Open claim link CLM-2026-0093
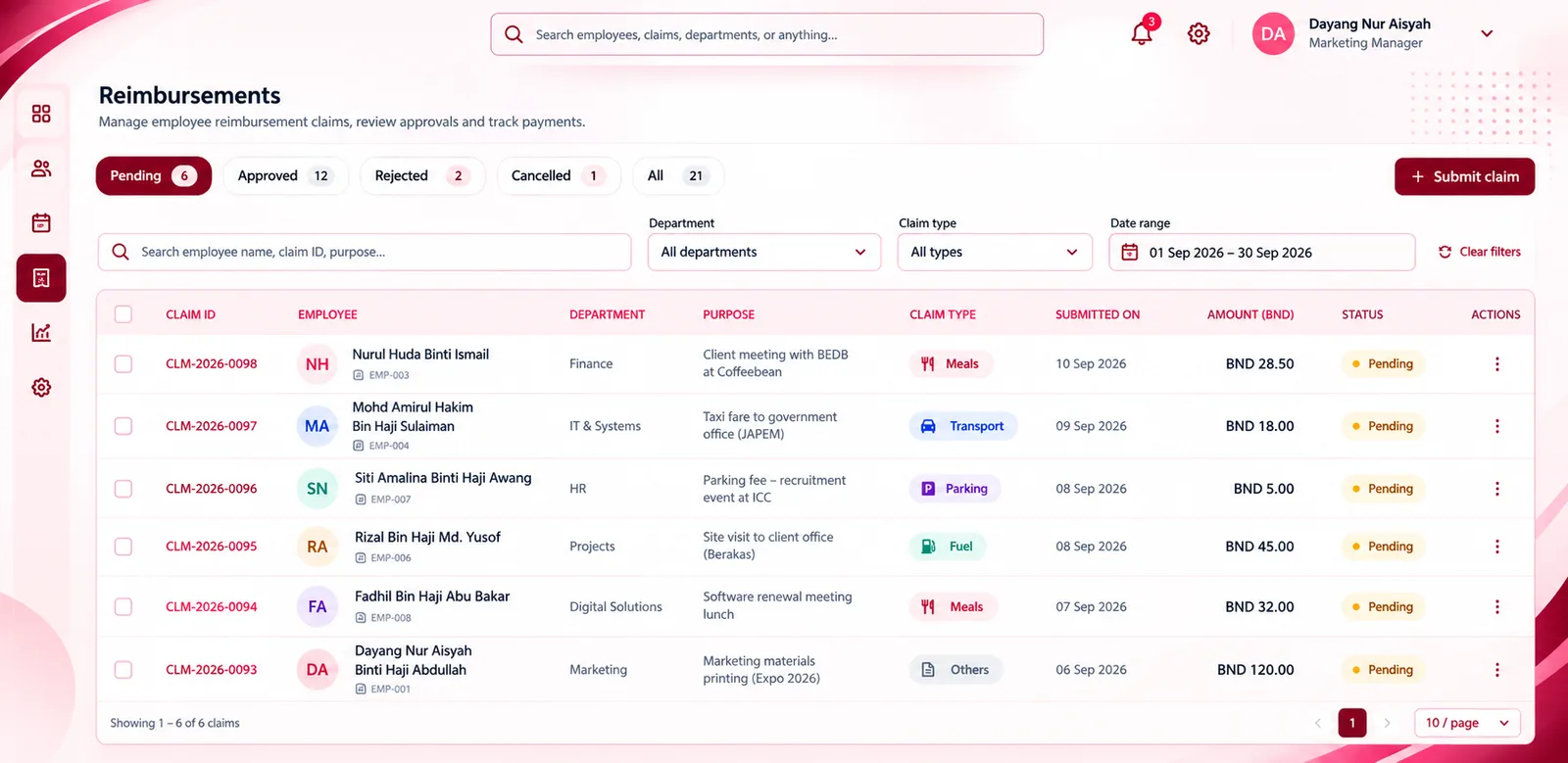 (x=212, y=670)
